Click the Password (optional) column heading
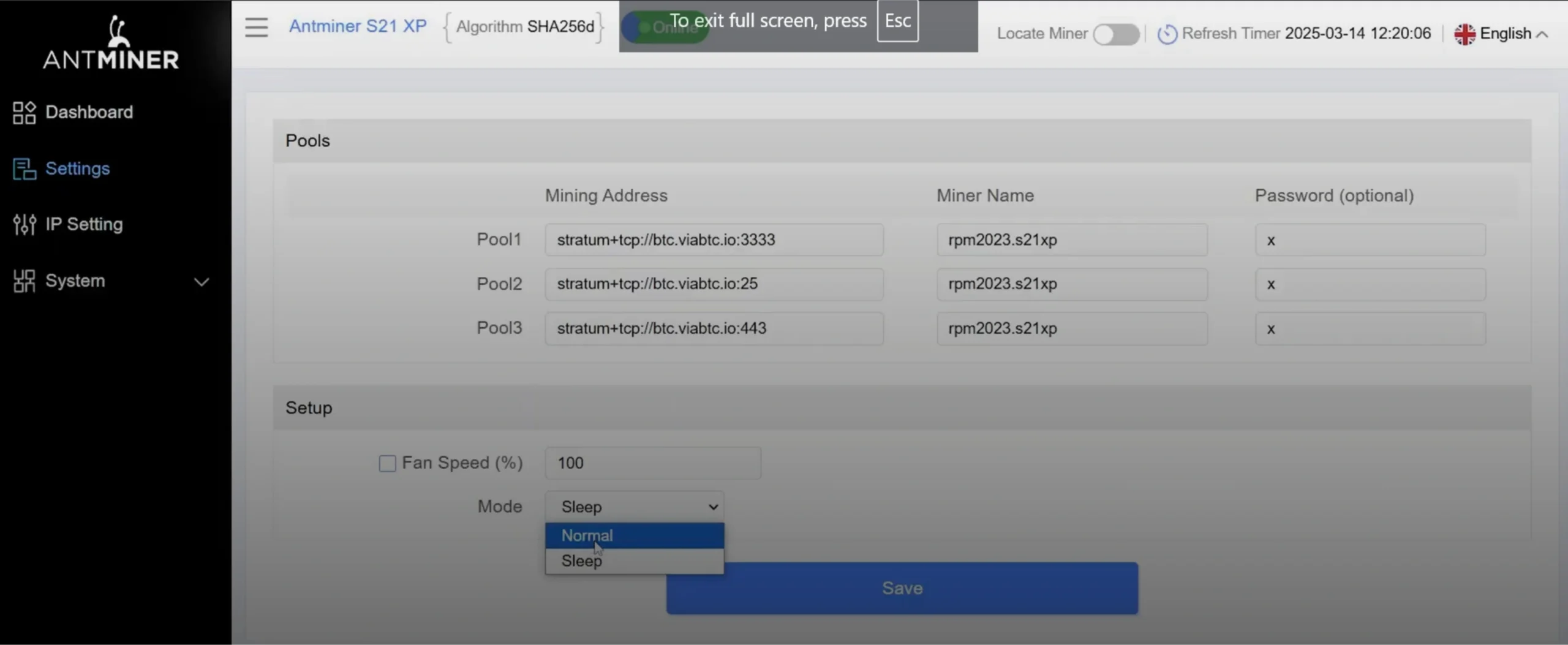 pos(1335,195)
